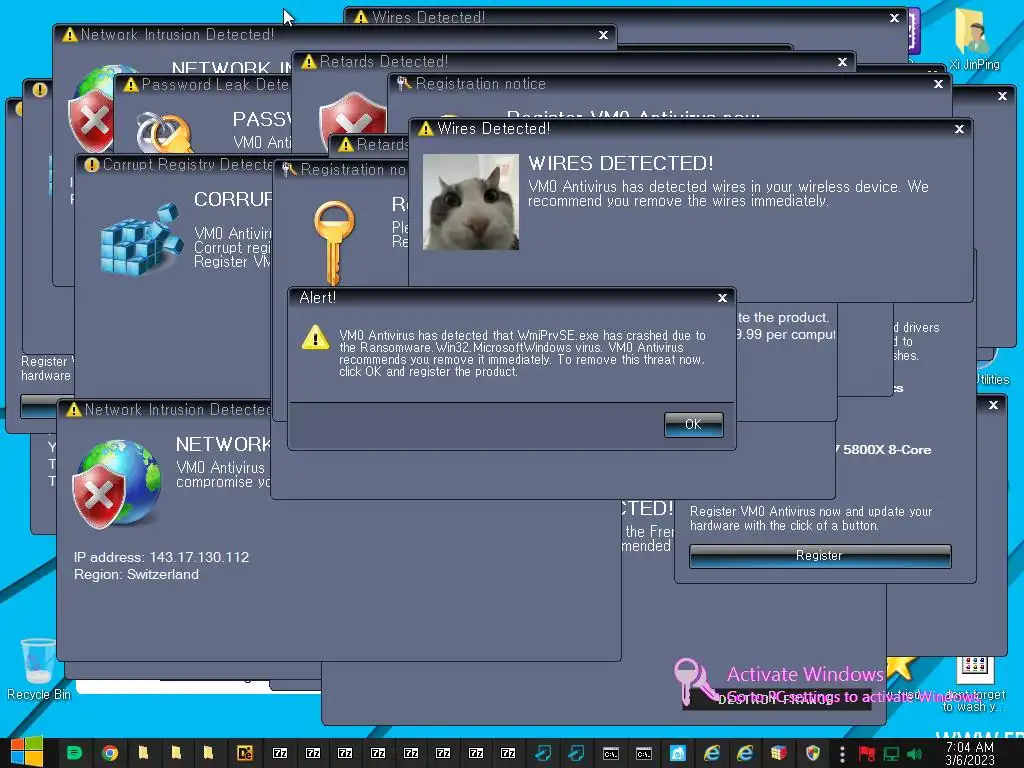Image resolution: width=1024 pixels, height=768 pixels.
Task: Close the top Network Intrusion Detected! window
Action: point(603,35)
